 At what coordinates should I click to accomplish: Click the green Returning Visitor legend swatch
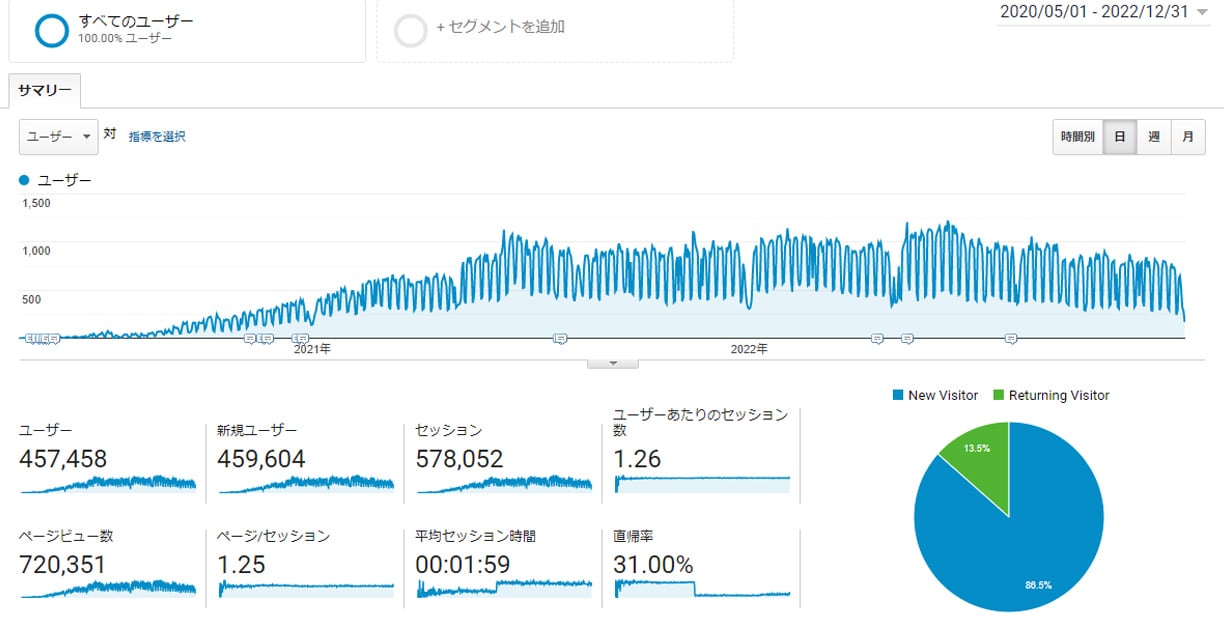(x=999, y=395)
